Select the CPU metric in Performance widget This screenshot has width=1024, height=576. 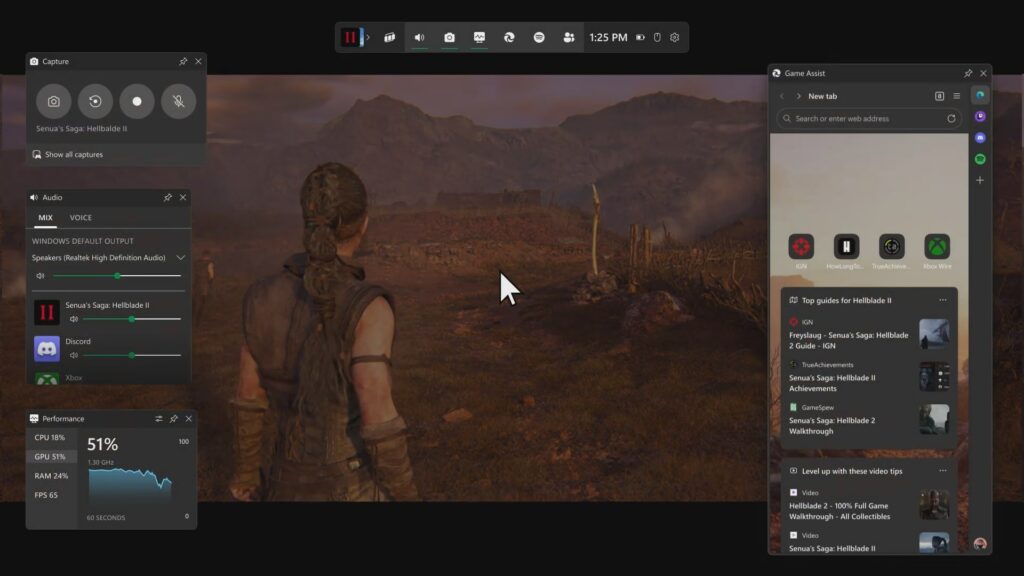tap(50, 438)
